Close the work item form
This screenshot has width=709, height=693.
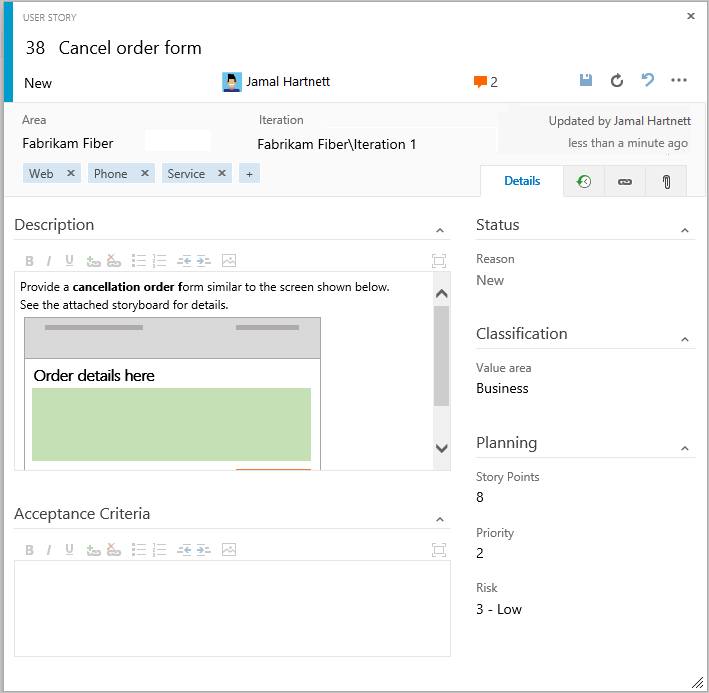[x=690, y=16]
